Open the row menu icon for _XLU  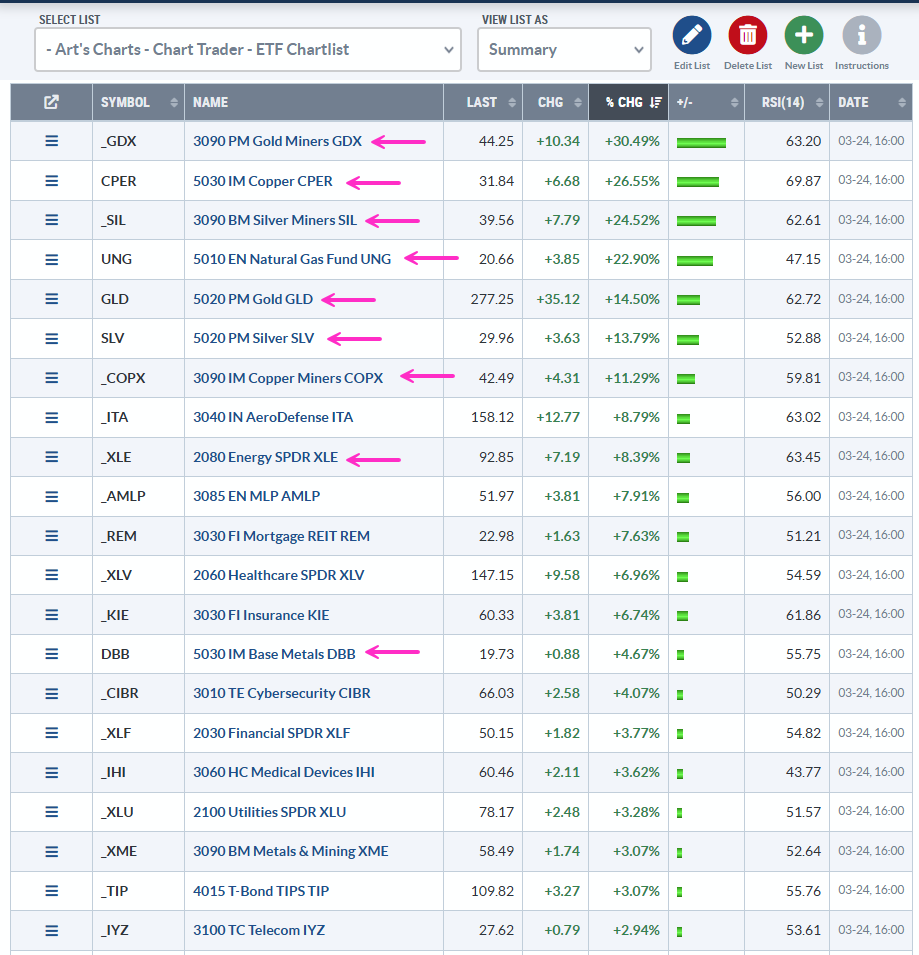tap(52, 812)
